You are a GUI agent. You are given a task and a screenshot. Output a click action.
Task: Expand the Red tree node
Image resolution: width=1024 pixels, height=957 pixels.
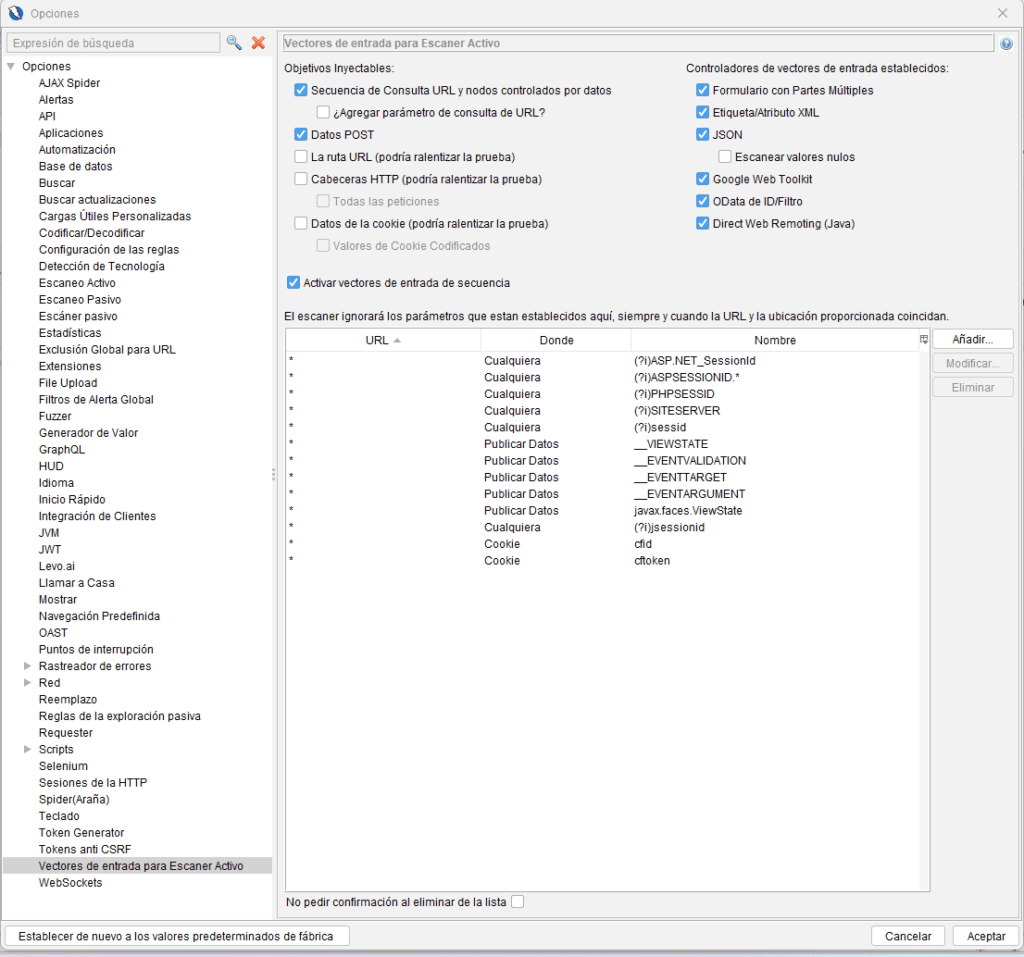point(27,683)
